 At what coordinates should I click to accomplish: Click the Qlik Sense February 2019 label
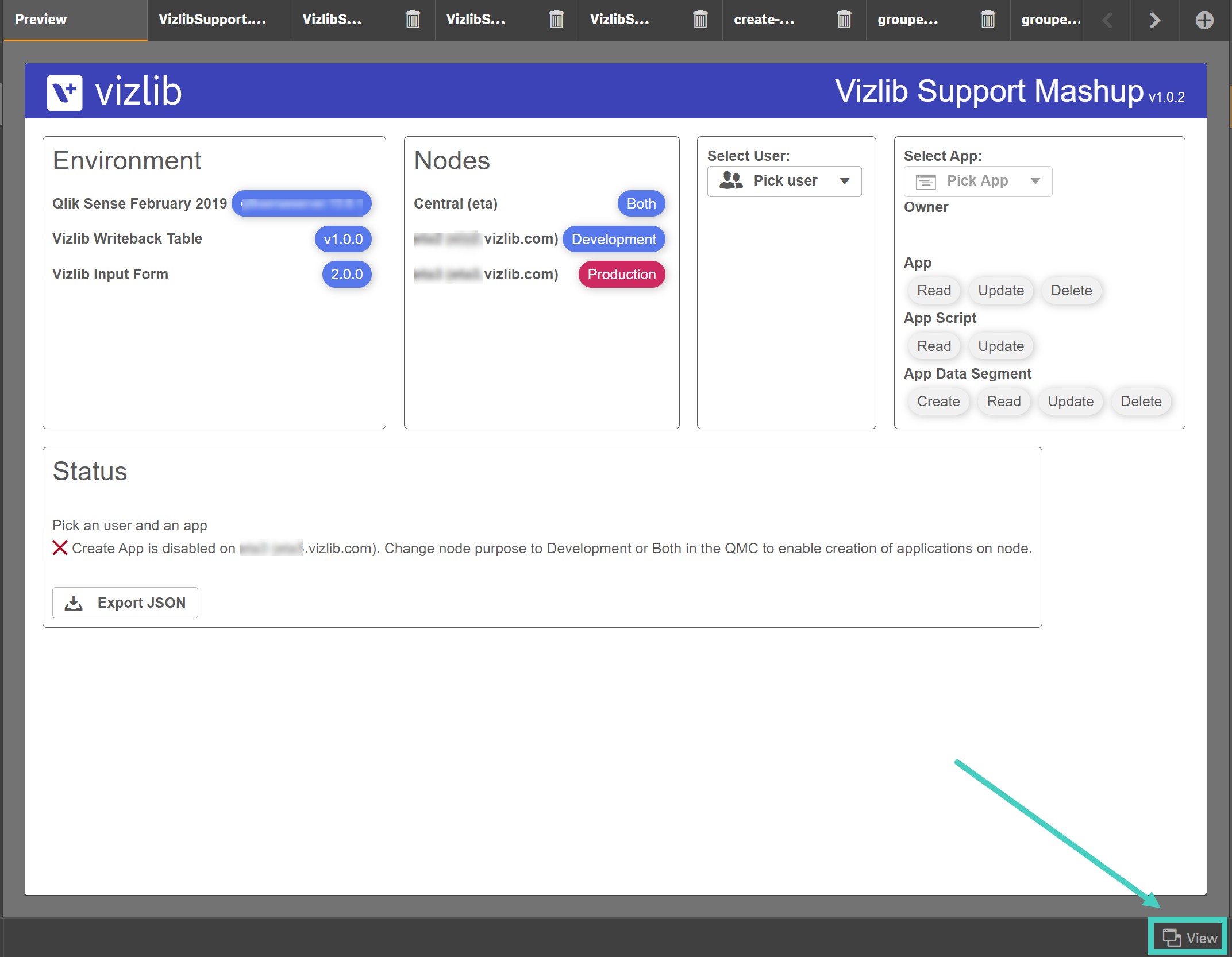coord(140,203)
